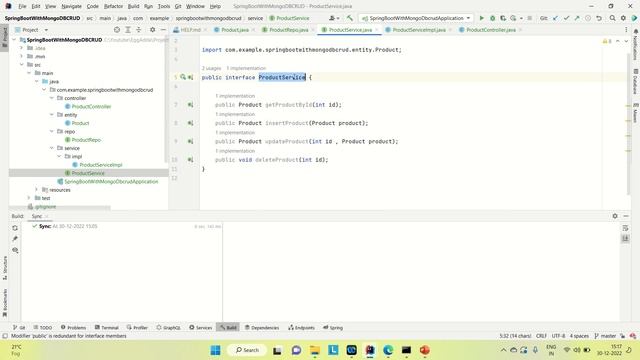Click the Git commit checkmark icon
The height and width of the screenshot is (360, 640).
566,18
